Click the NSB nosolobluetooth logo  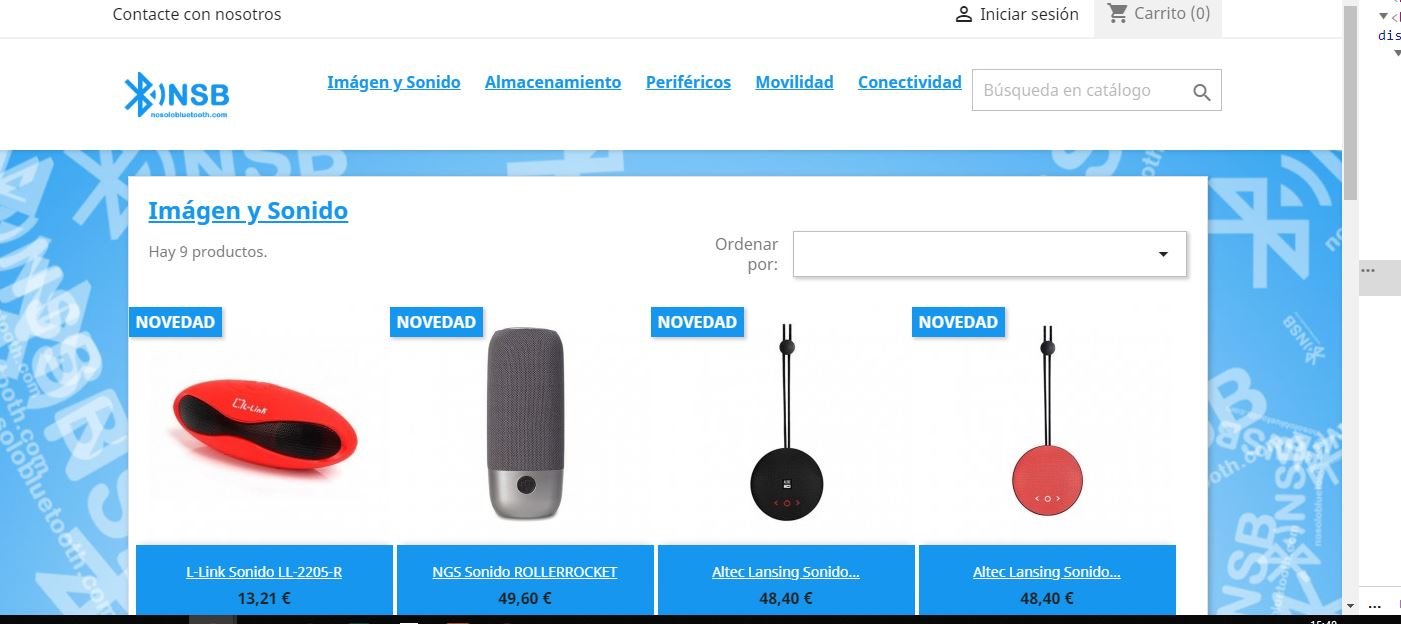click(x=177, y=96)
